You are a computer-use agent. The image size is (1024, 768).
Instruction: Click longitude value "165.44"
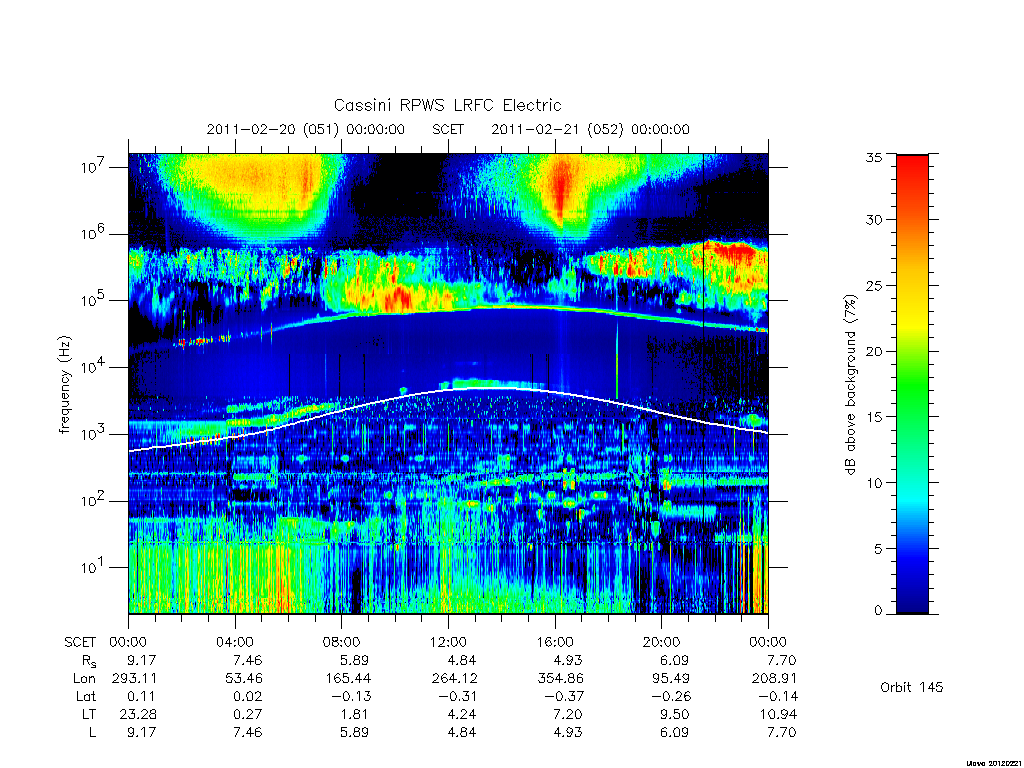click(348, 679)
